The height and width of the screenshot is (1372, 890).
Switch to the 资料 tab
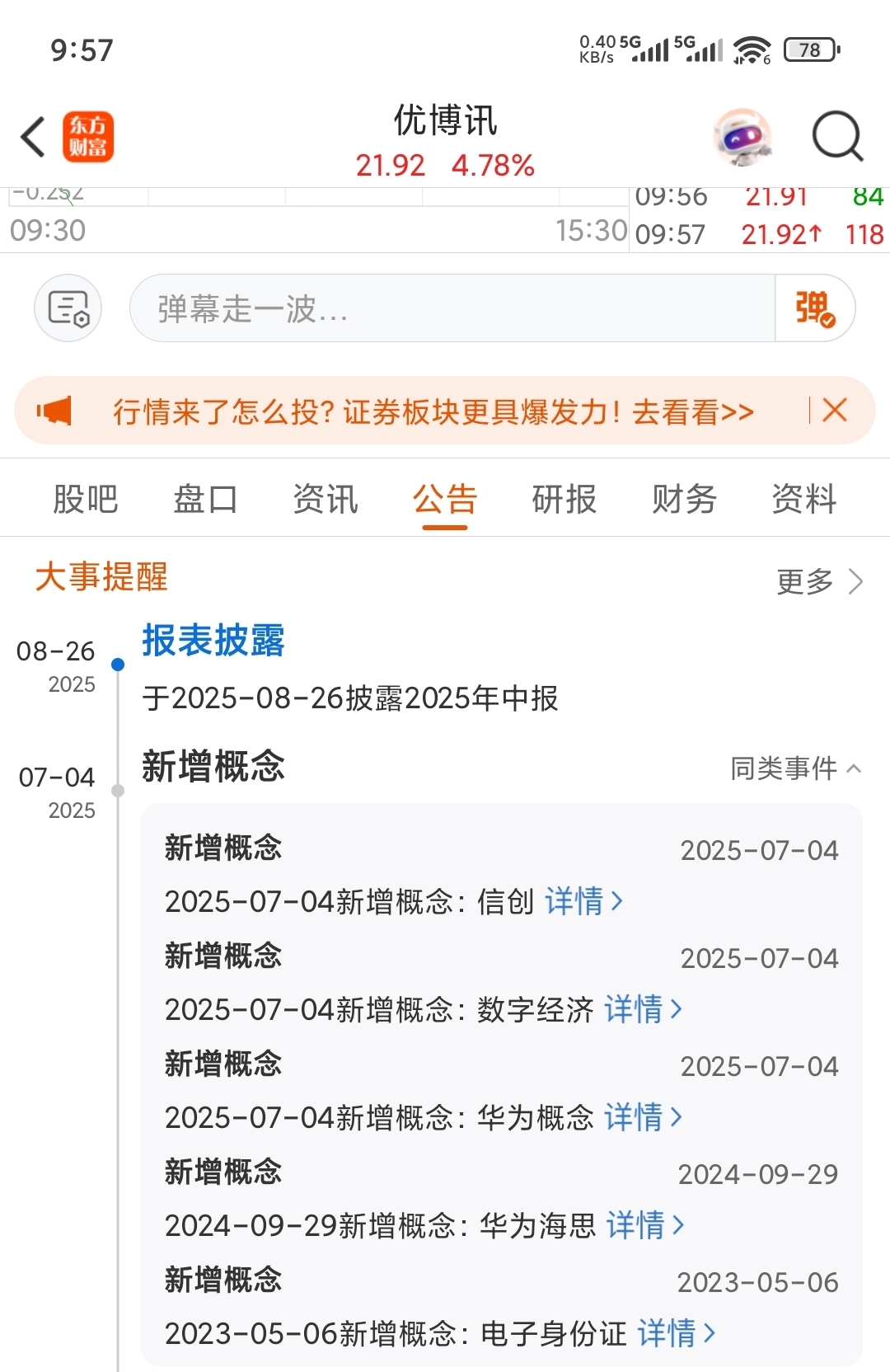[x=804, y=499]
